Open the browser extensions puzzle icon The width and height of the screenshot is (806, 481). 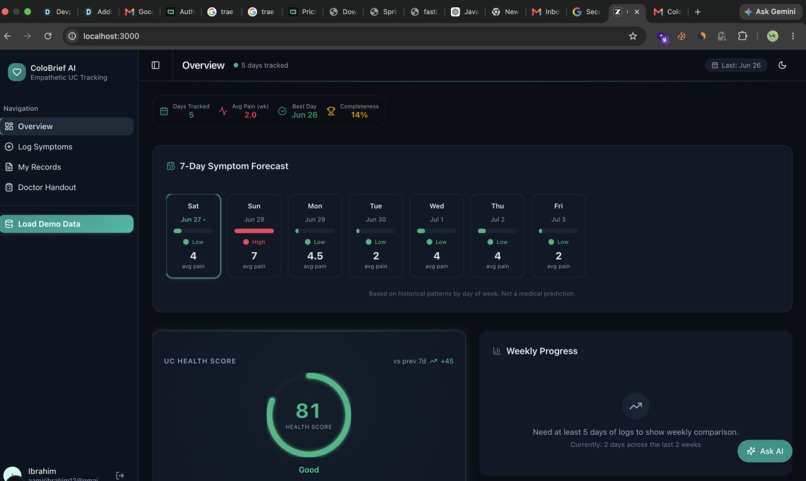742,36
